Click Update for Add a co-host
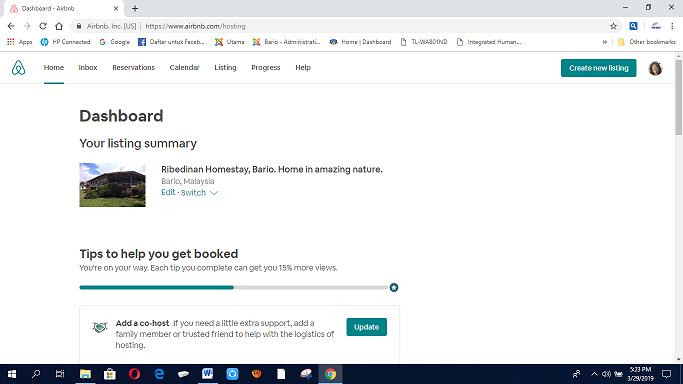 click(x=366, y=327)
